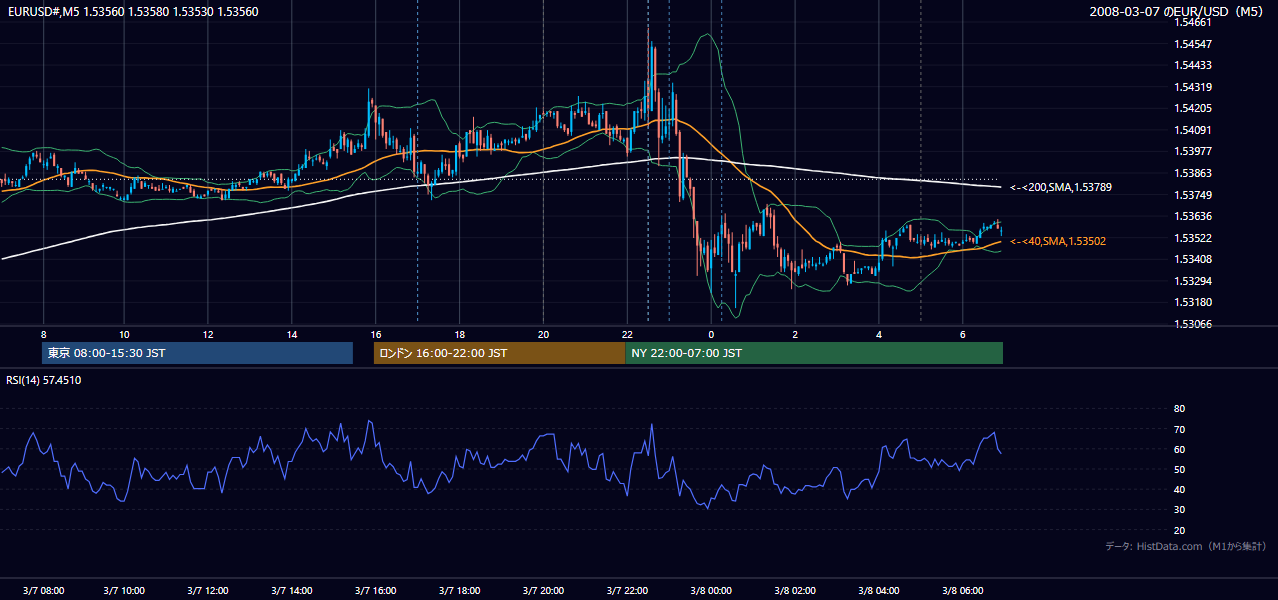The image size is (1278, 600).
Task: Select the 東京 08:00-15:30 JST session bar
Action: click(x=198, y=353)
